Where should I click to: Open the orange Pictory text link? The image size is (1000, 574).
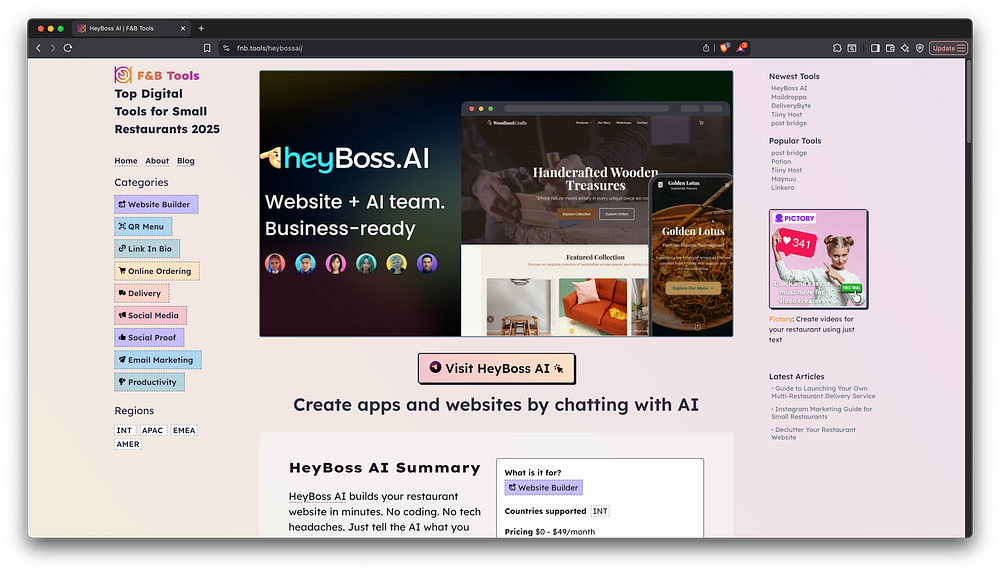[x=781, y=319]
